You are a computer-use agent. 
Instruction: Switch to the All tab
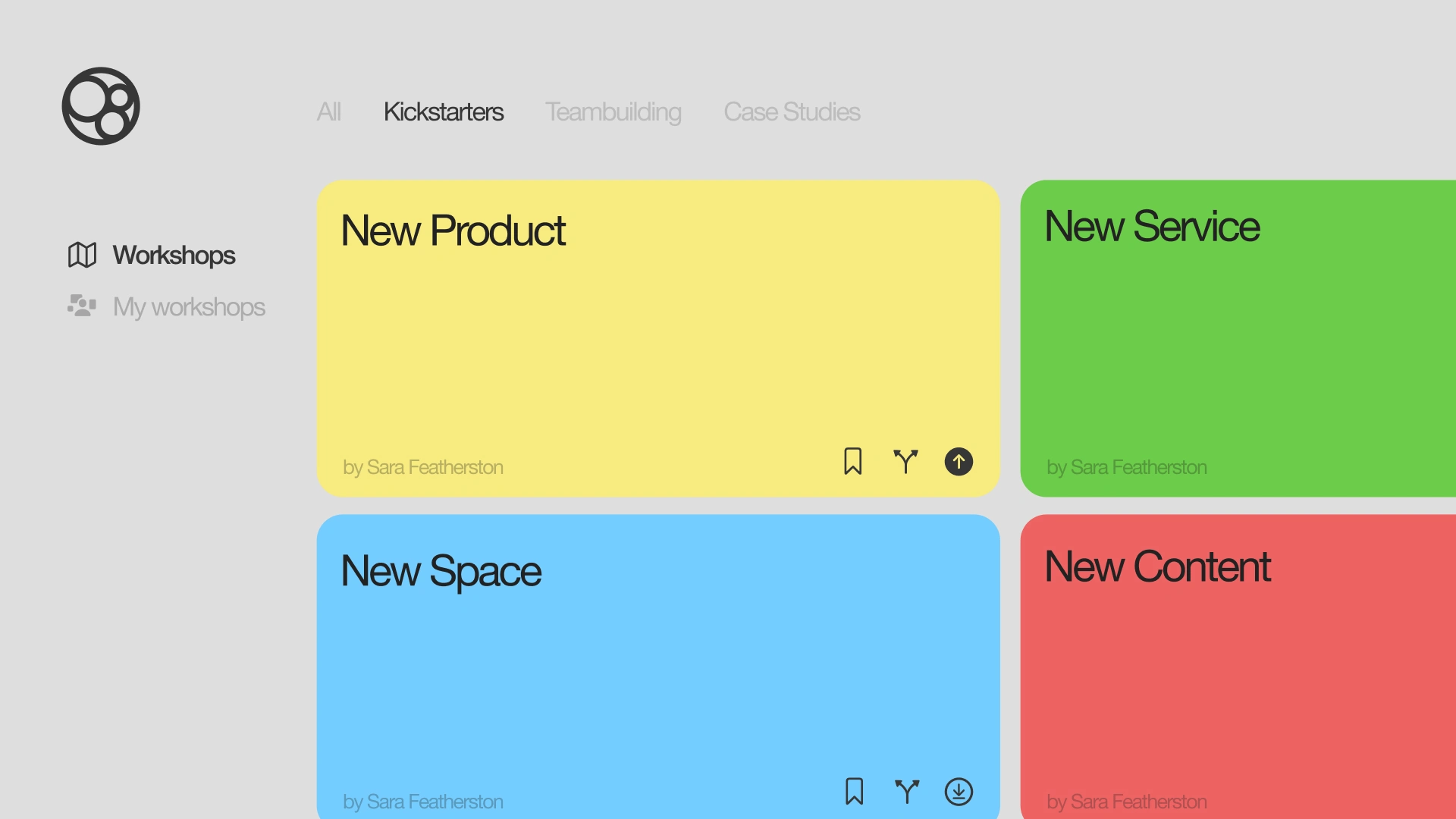329,111
